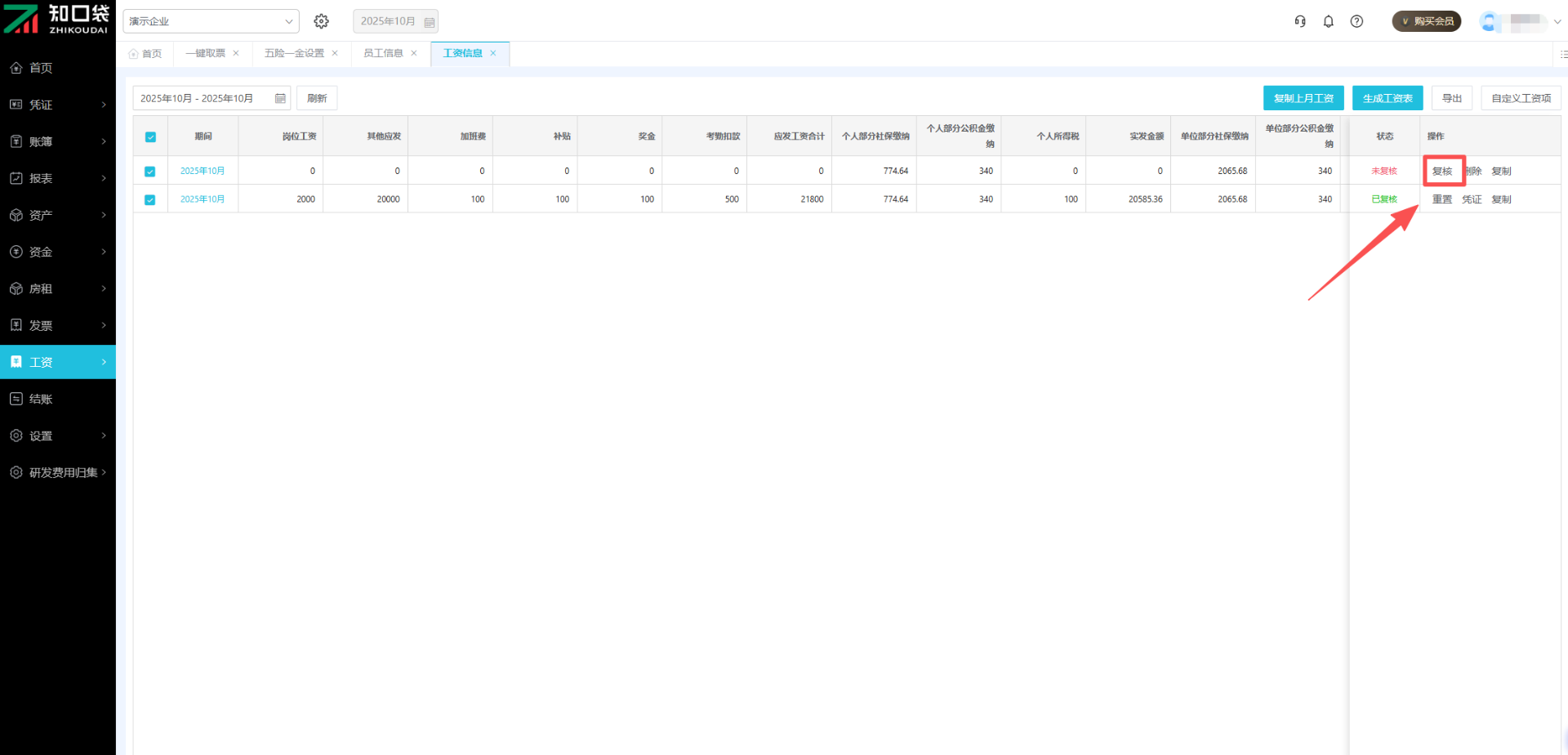Viewport: 1568px width, 755px height.
Task: Toggle the select-all checkbox in table header
Action: click(x=150, y=137)
